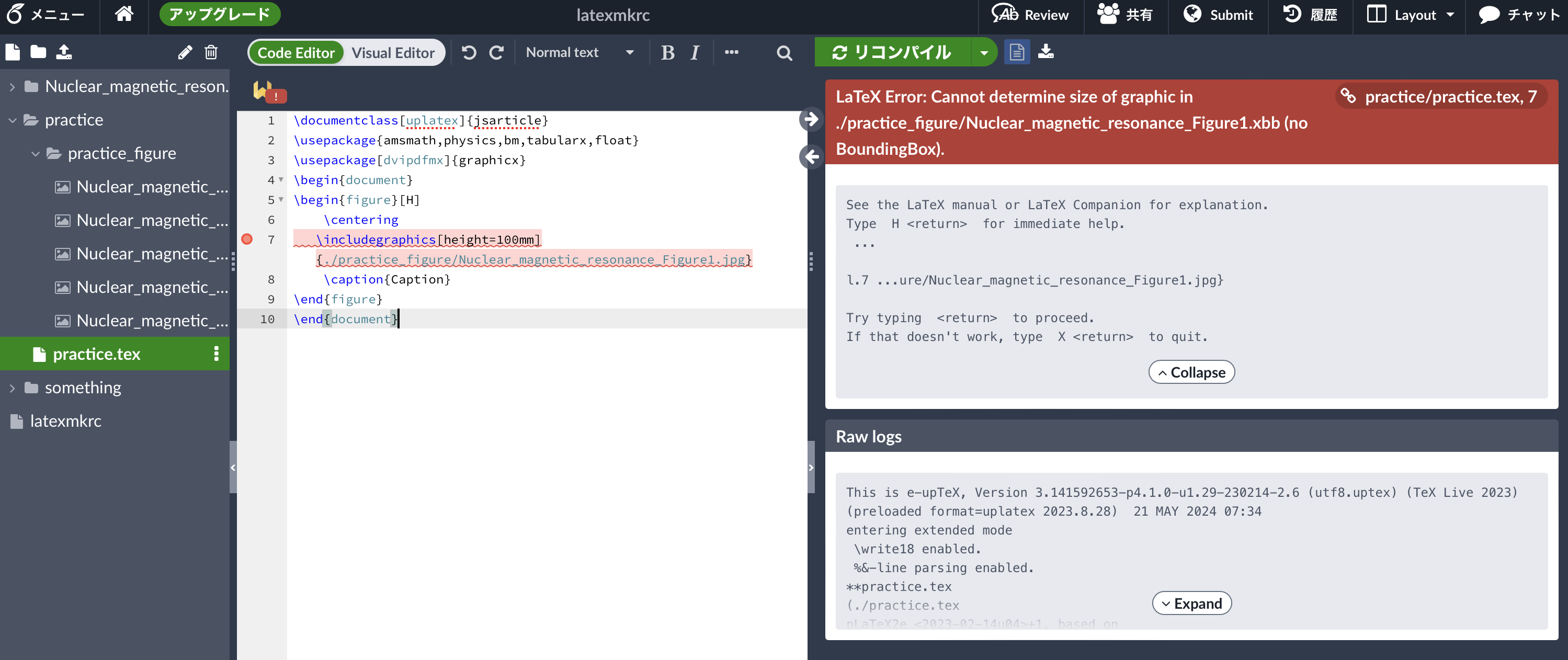Toggle the Italic formatting icon

point(696,53)
